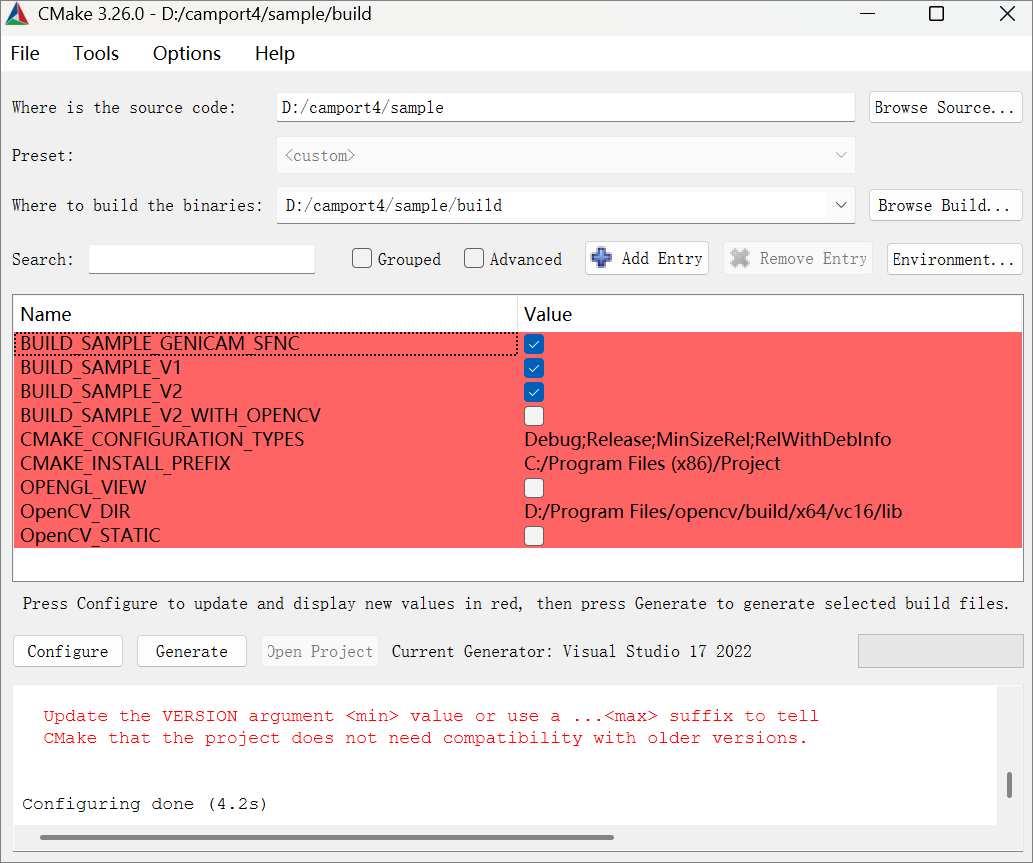Viewport: 1033px width, 863px height.
Task: Open the Tools menu
Action: coord(96,53)
